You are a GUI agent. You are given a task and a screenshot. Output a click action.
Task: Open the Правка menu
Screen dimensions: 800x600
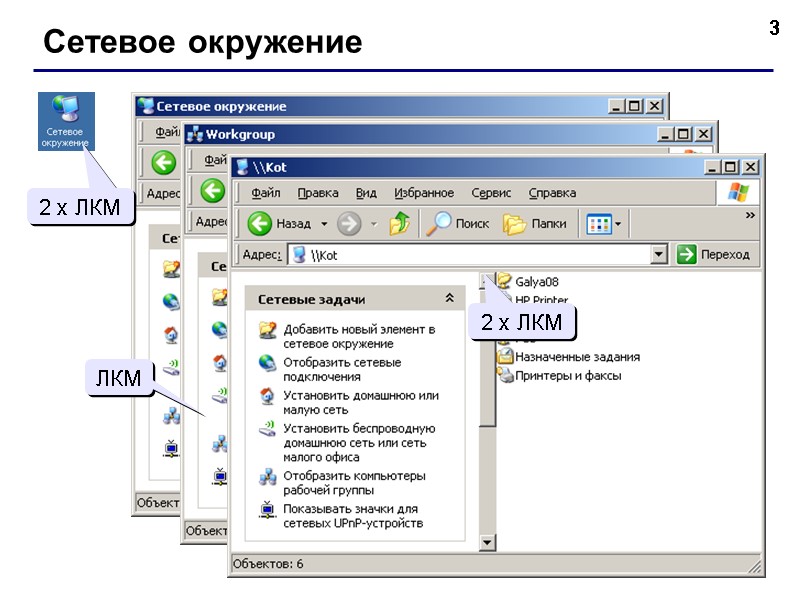pyautogui.click(x=318, y=193)
